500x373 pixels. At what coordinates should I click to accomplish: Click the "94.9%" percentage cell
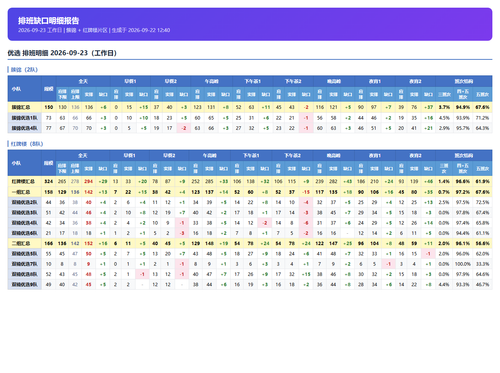(463, 107)
